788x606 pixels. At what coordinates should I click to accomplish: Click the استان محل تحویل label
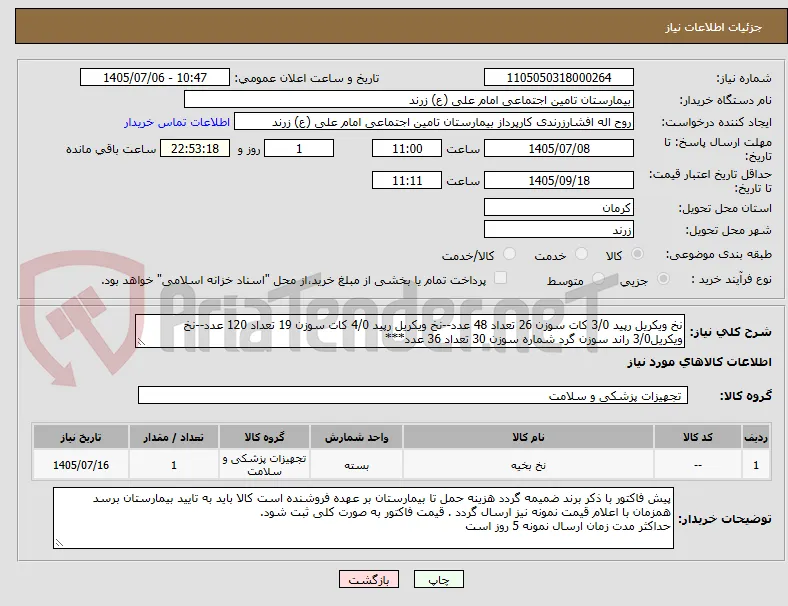[725, 208]
